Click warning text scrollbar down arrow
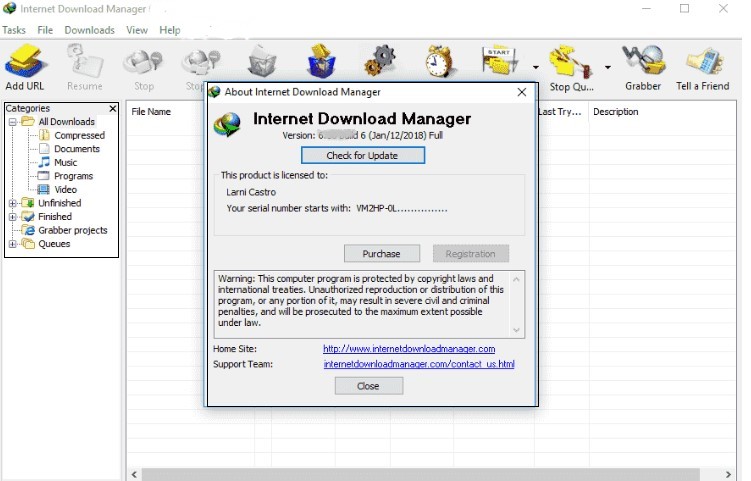Screen dimensions: 751x481 (x=516, y=330)
